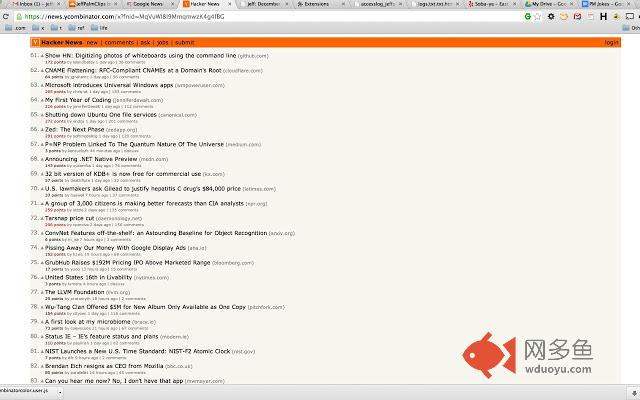Open 'U.S. lawmakers ask Gilead' story
The width and height of the screenshot is (640, 400).
pyautogui.click(x=143, y=189)
